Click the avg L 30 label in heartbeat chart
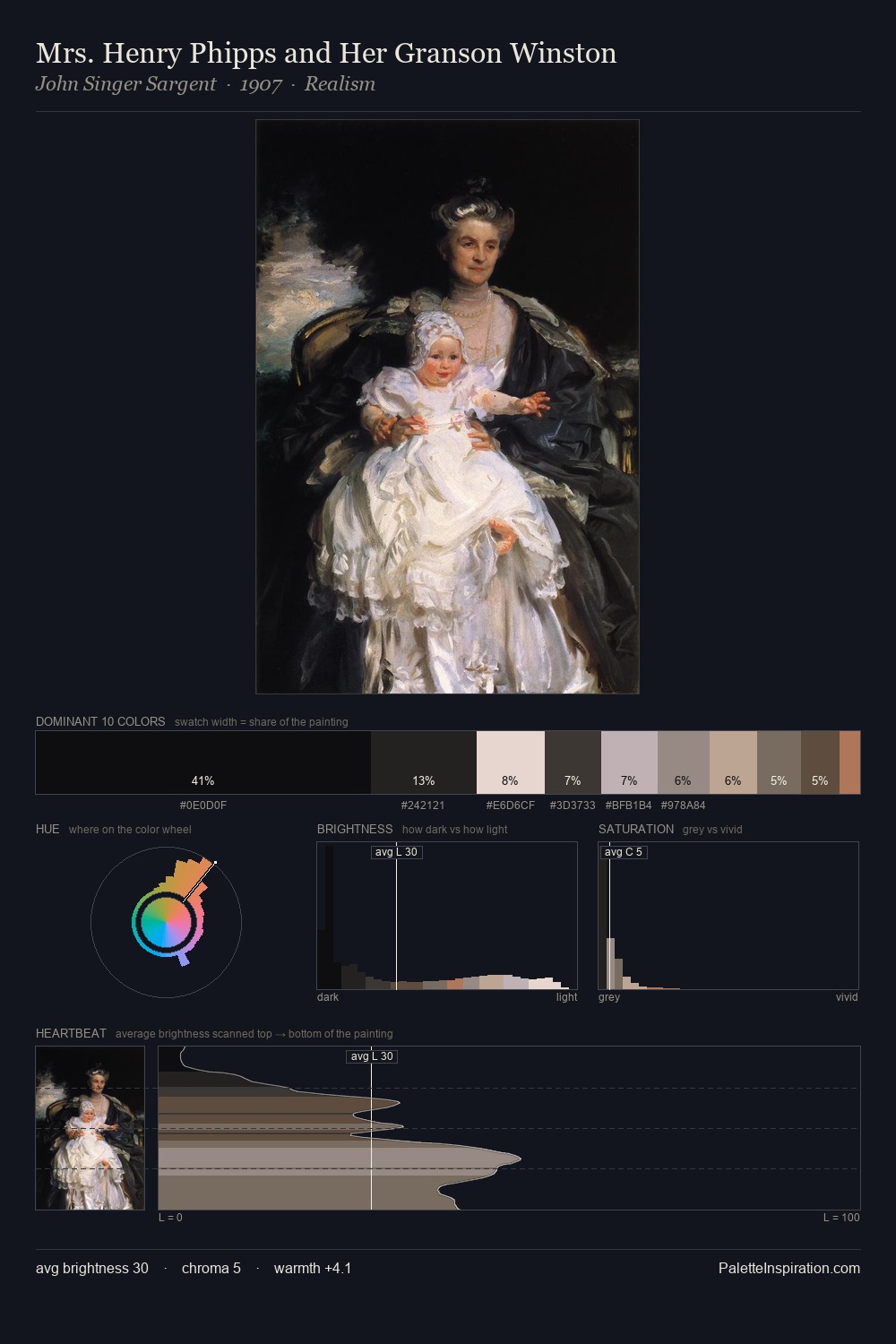896x1344 pixels. point(372,1056)
